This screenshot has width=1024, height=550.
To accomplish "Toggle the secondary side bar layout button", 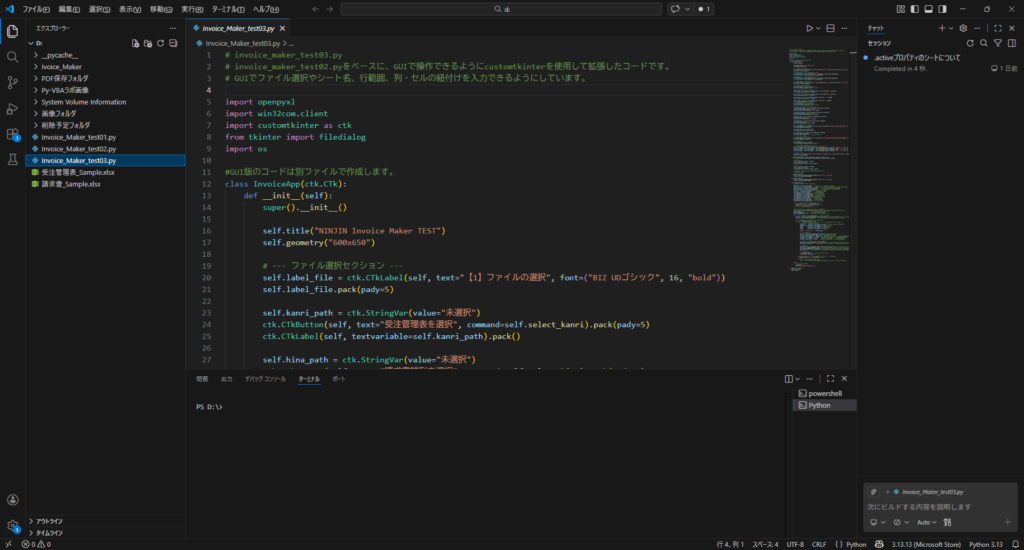I will tap(942, 9).
